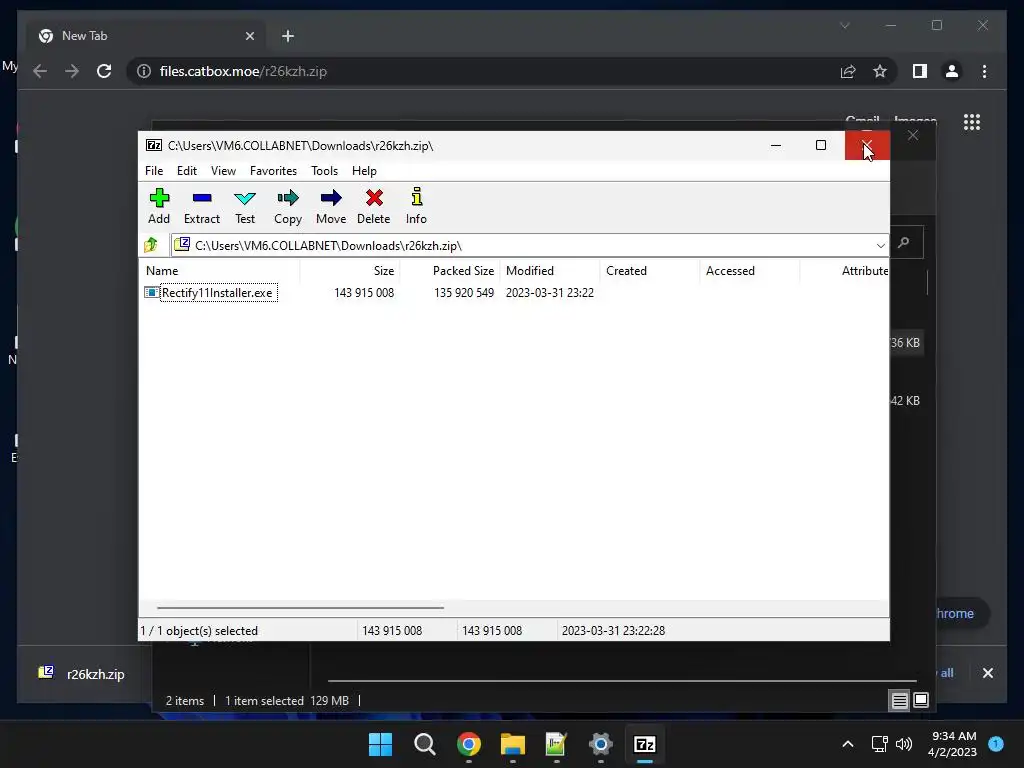The height and width of the screenshot is (768, 1024).
Task: Open the tab search chevron in Chrome
Action: point(844,25)
